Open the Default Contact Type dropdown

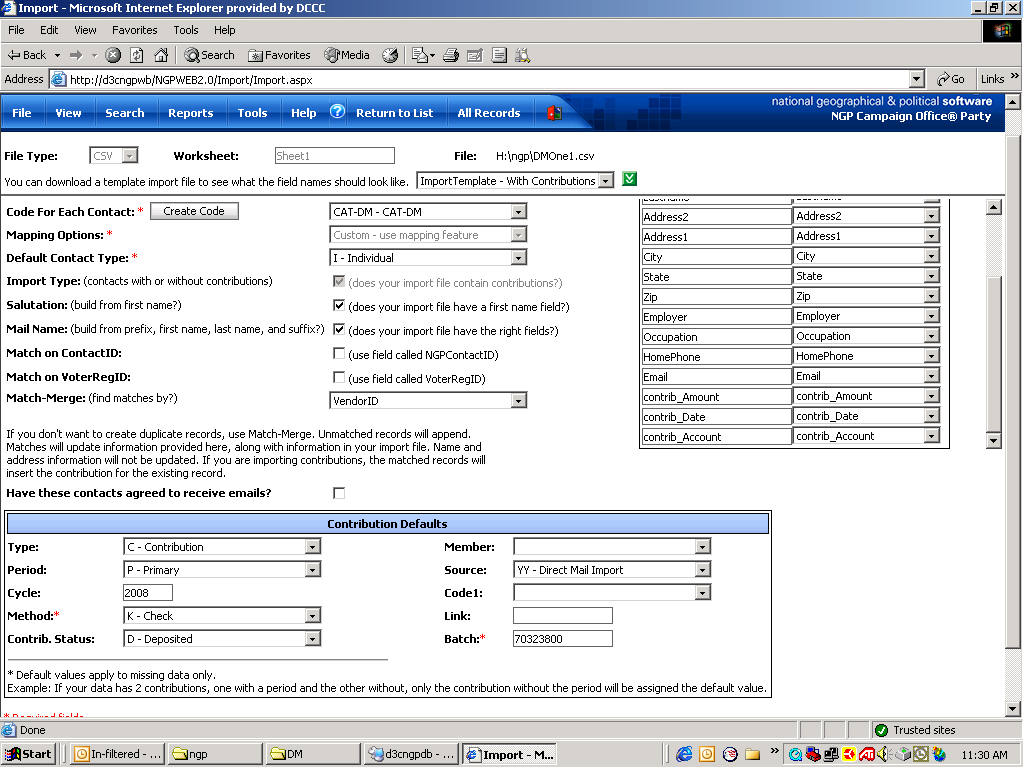[518, 258]
